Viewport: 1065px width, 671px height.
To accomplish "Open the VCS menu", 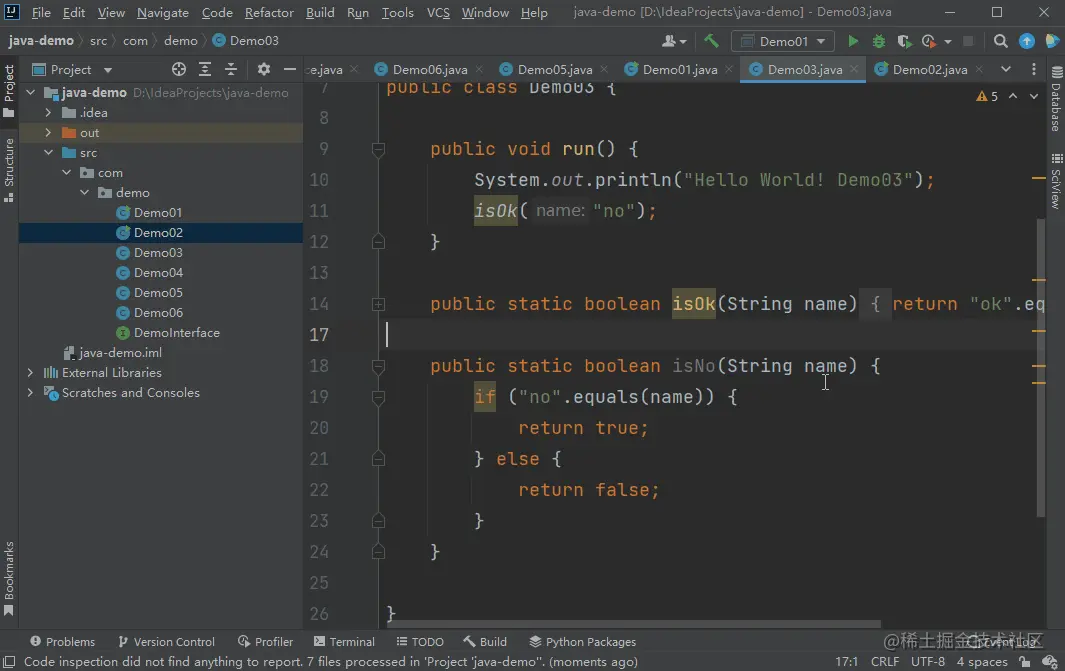I will click(438, 13).
